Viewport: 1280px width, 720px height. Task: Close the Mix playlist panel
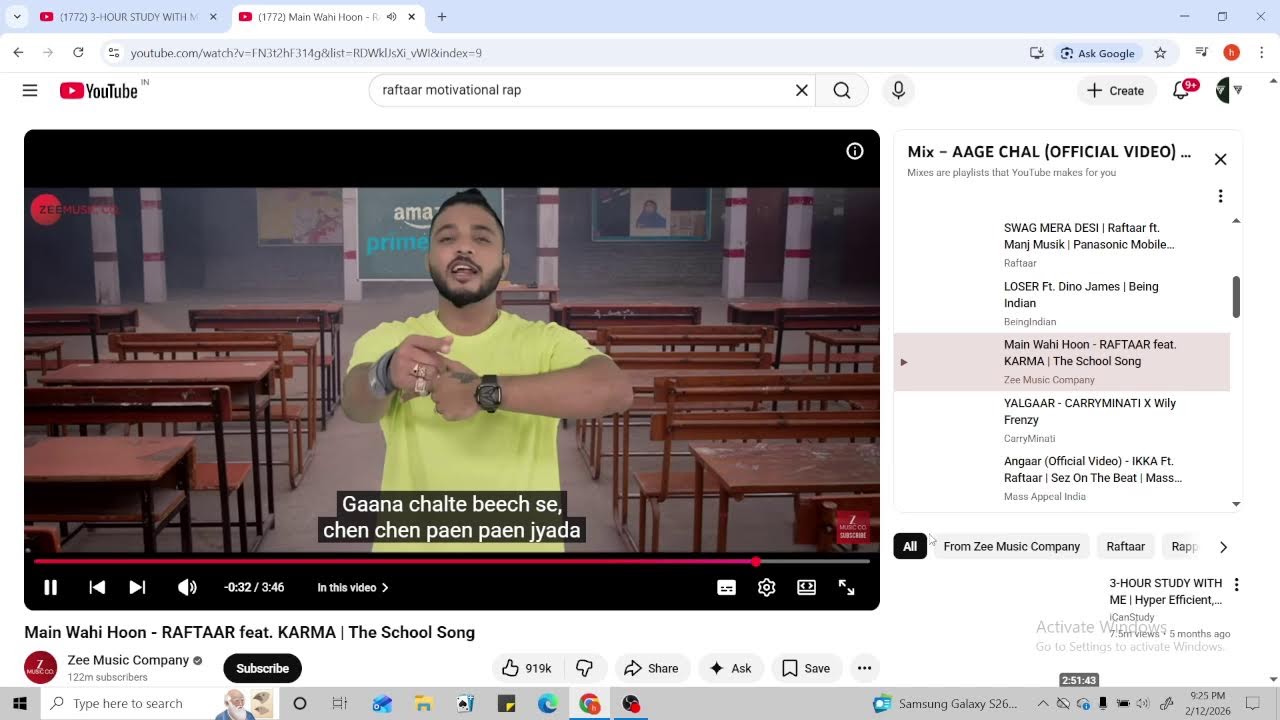click(x=1220, y=159)
